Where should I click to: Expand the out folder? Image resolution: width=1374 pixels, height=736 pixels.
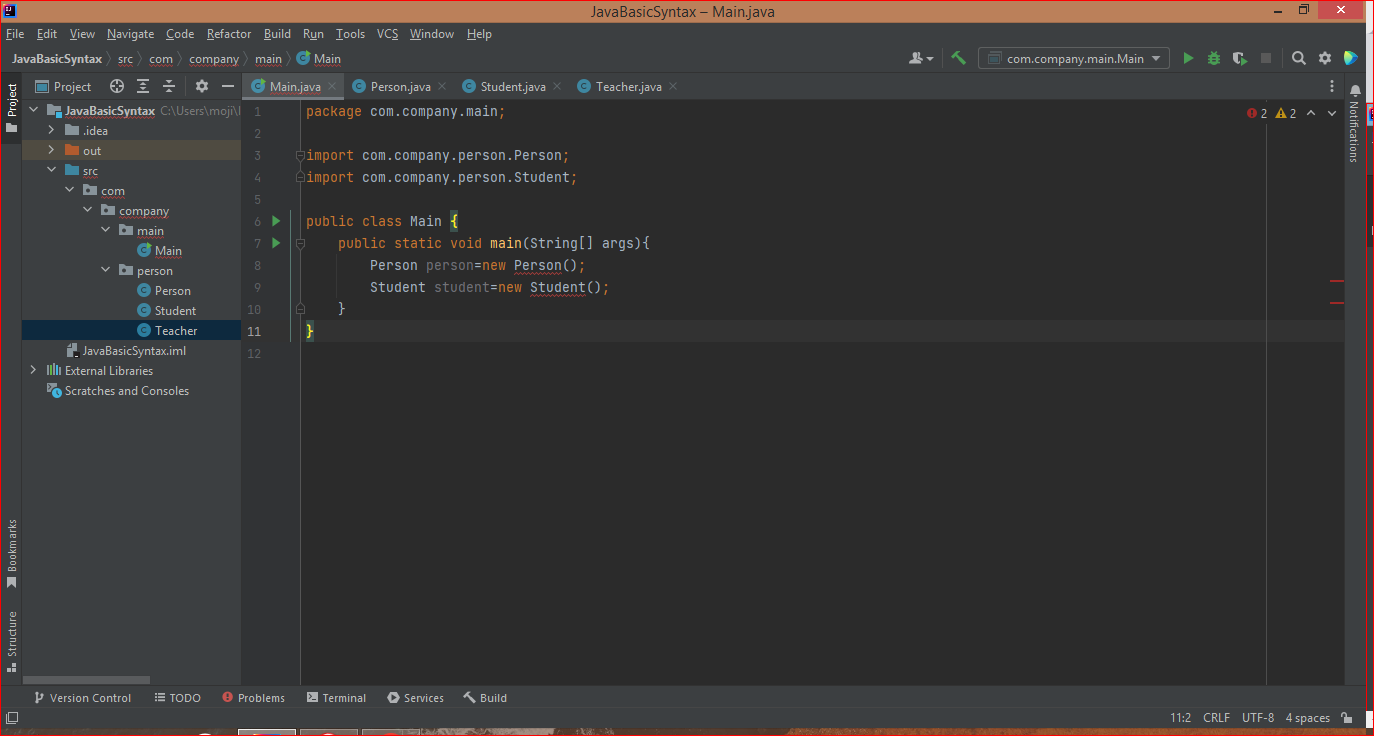point(51,151)
